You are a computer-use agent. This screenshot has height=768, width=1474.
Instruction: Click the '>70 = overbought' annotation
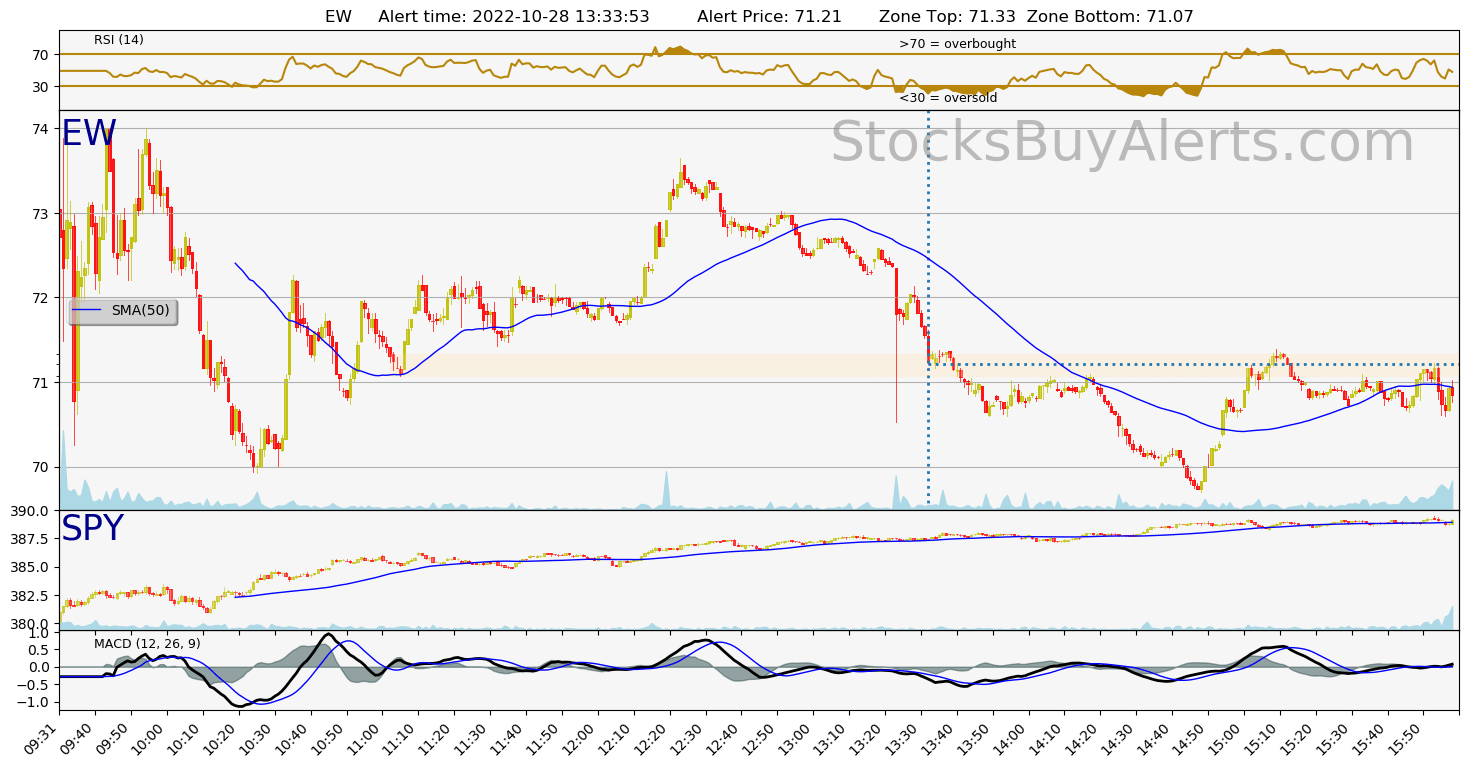[x=957, y=44]
